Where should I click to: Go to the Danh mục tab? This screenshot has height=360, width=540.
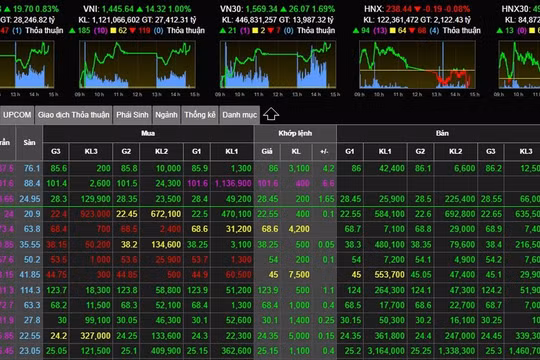click(x=239, y=115)
